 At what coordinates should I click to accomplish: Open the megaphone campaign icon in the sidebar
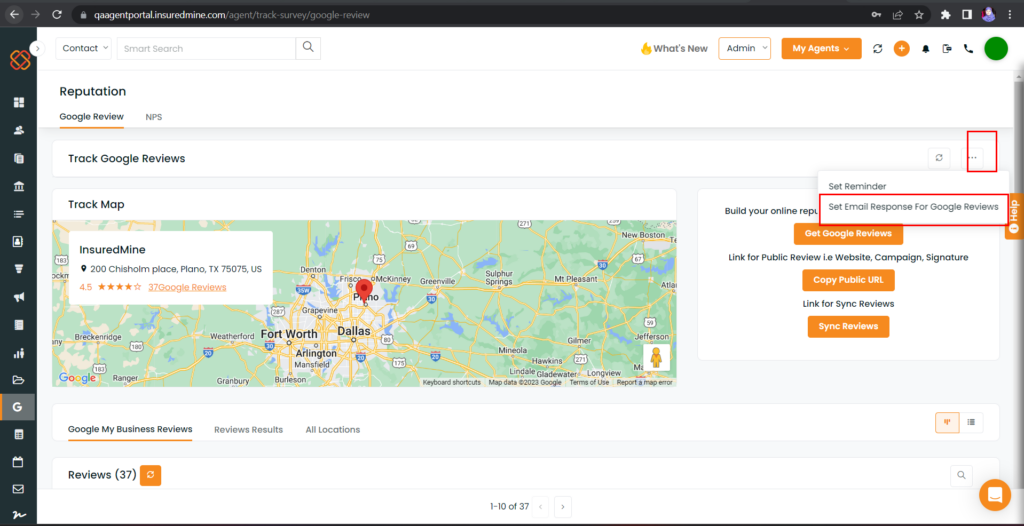18,297
